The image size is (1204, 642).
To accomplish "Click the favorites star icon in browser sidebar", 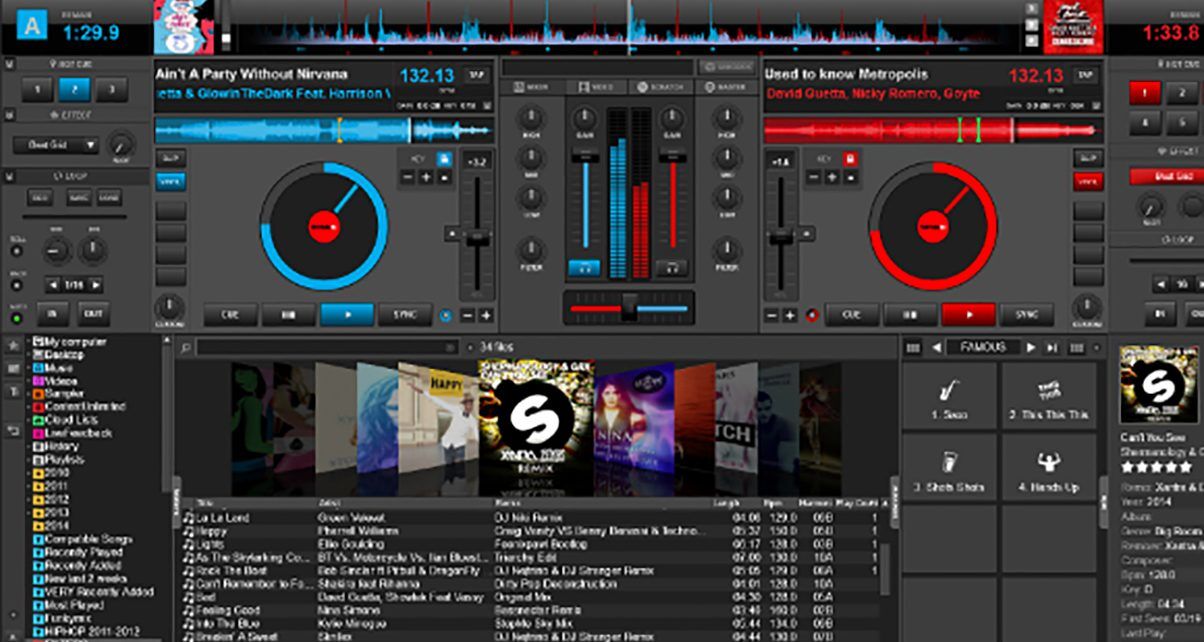I will (x=13, y=345).
